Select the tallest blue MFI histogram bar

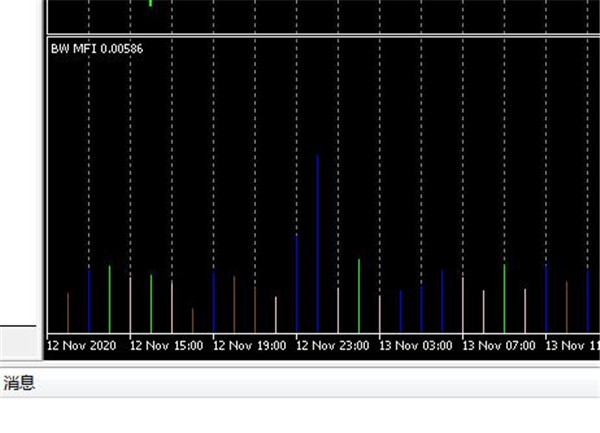[x=318, y=243]
